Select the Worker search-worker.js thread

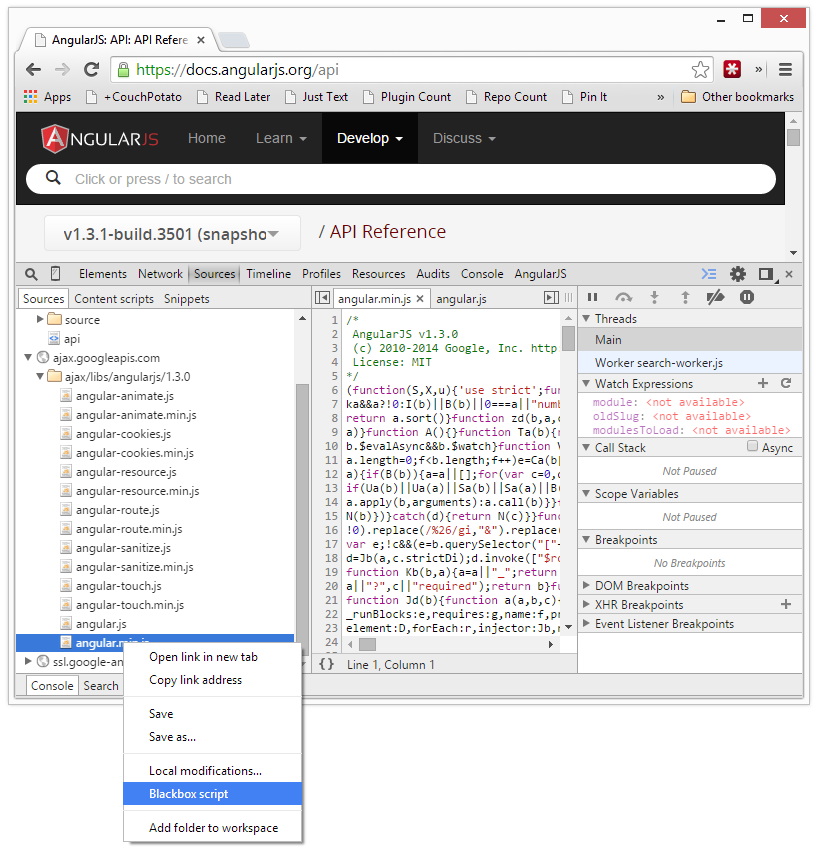(690, 363)
